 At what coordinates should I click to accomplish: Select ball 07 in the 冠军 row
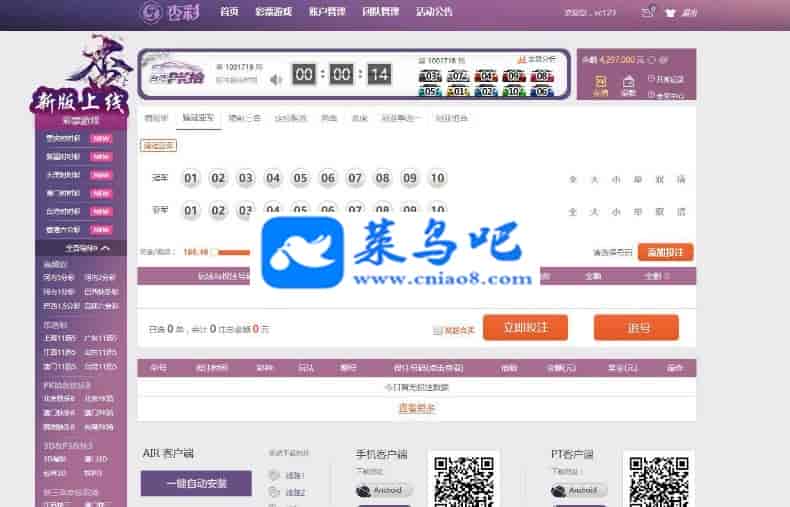355,178
